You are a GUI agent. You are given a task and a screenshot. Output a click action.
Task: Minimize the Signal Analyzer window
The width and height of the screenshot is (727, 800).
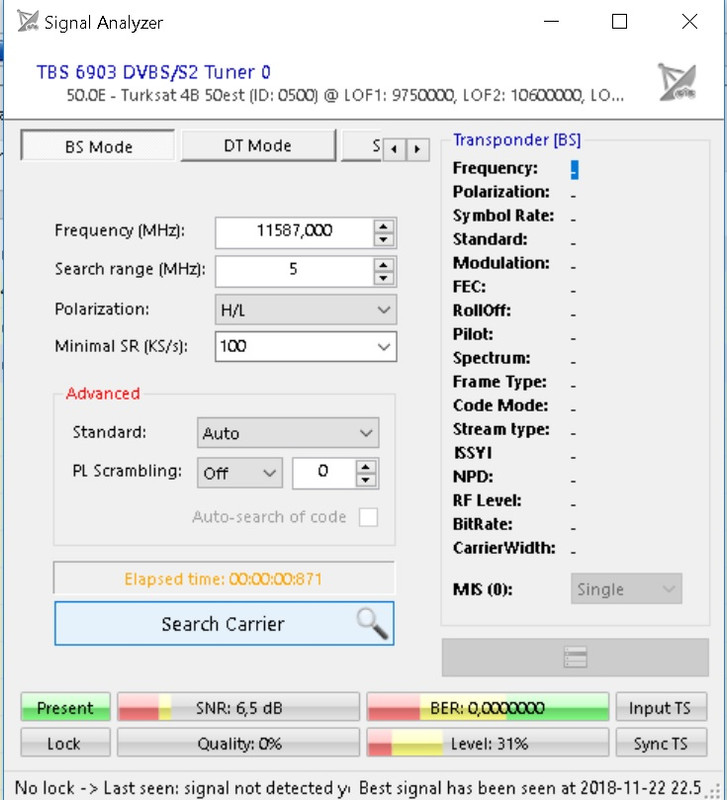coord(551,21)
